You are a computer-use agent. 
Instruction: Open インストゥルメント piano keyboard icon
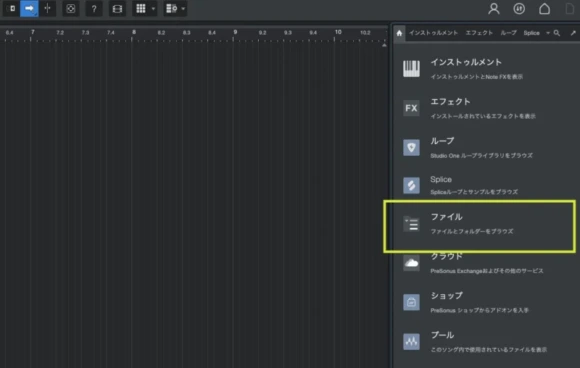(411, 68)
